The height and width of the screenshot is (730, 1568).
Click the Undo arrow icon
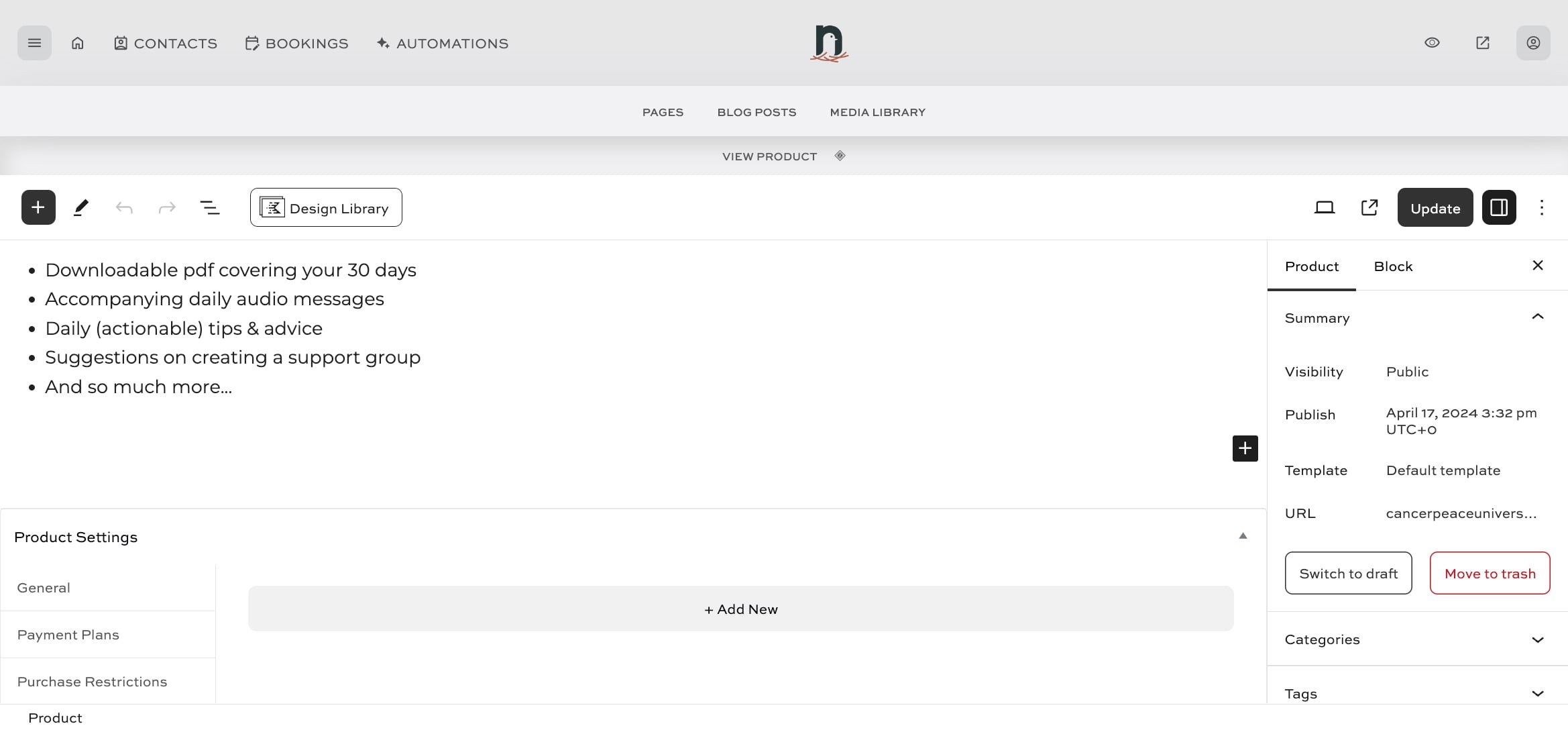124,207
